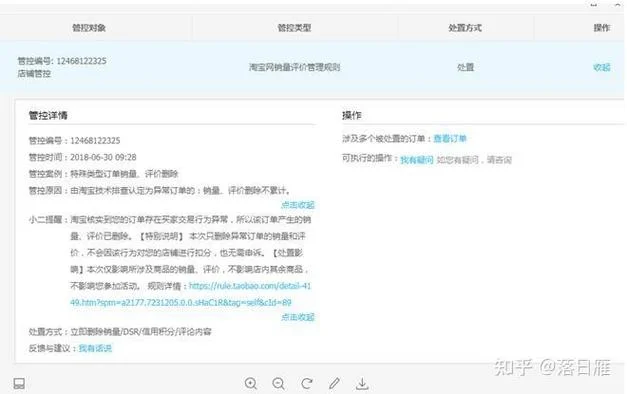Click the zoom in magnifier icon
Viewport: 627px width, 394px height.
click(x=251, y=383)
